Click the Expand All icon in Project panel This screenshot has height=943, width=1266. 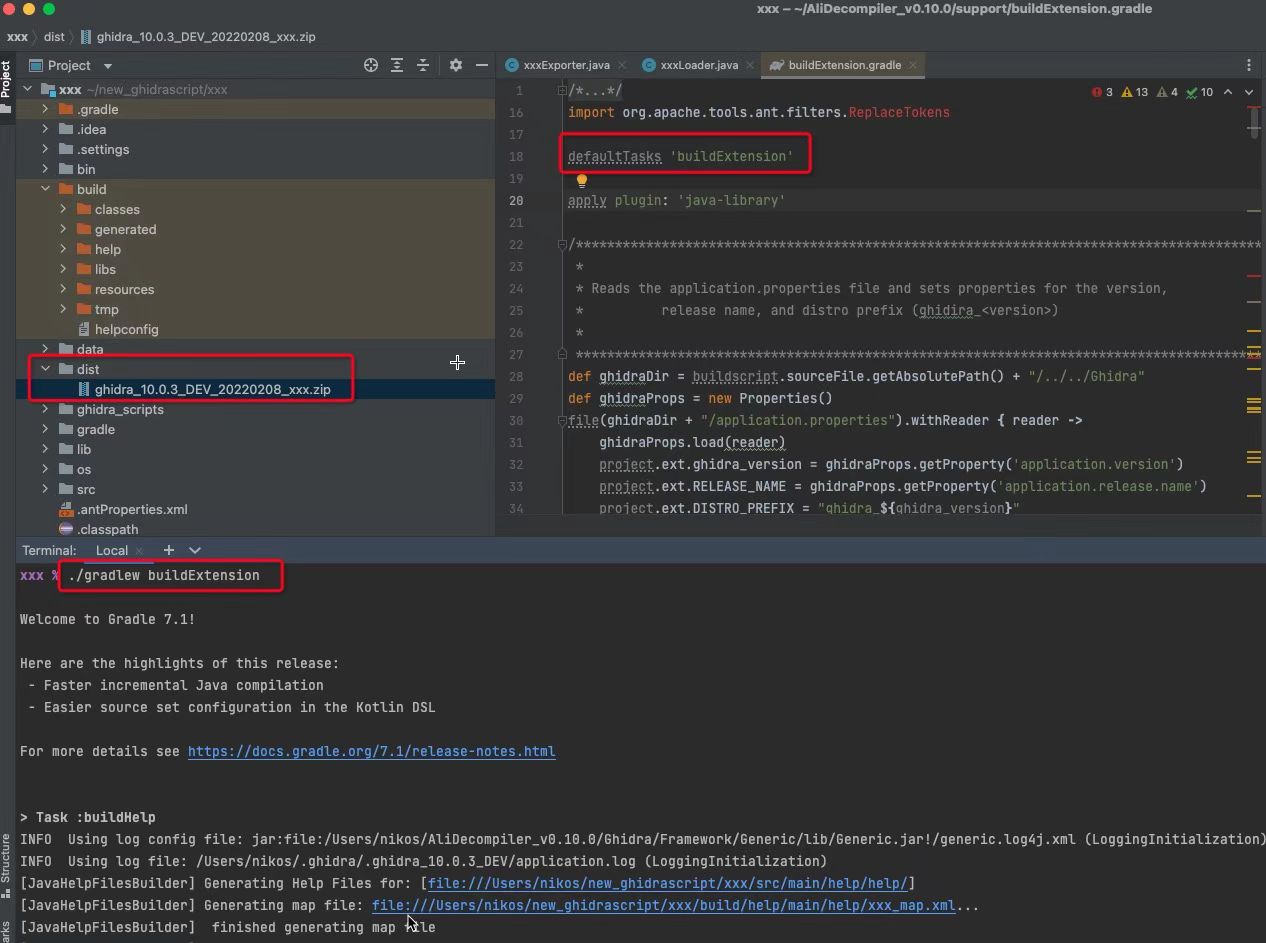[x=397, y=65]
